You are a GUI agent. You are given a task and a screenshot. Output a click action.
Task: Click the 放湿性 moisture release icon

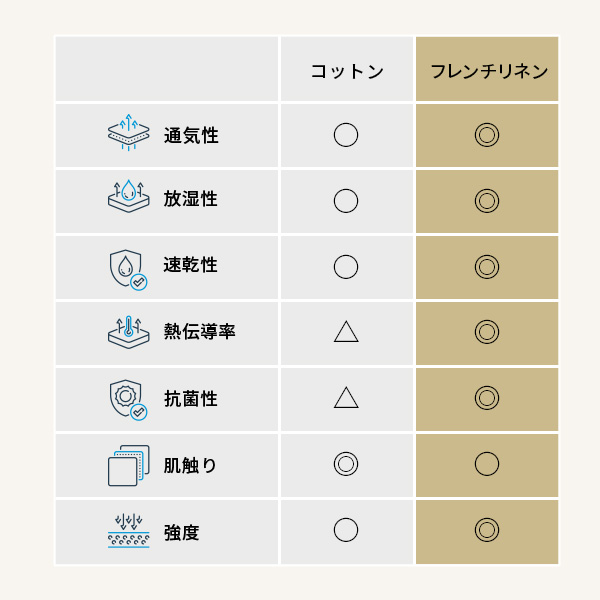click(x=128, y=199)
